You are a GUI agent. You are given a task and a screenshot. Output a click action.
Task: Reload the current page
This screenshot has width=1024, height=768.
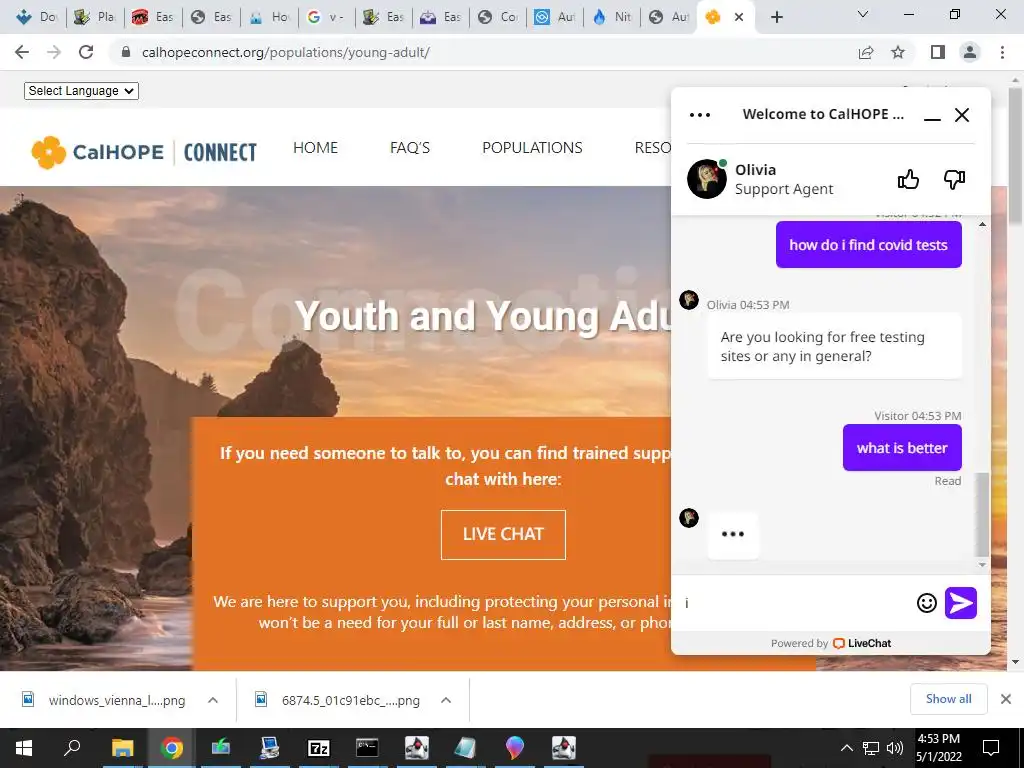pos(86,52)
